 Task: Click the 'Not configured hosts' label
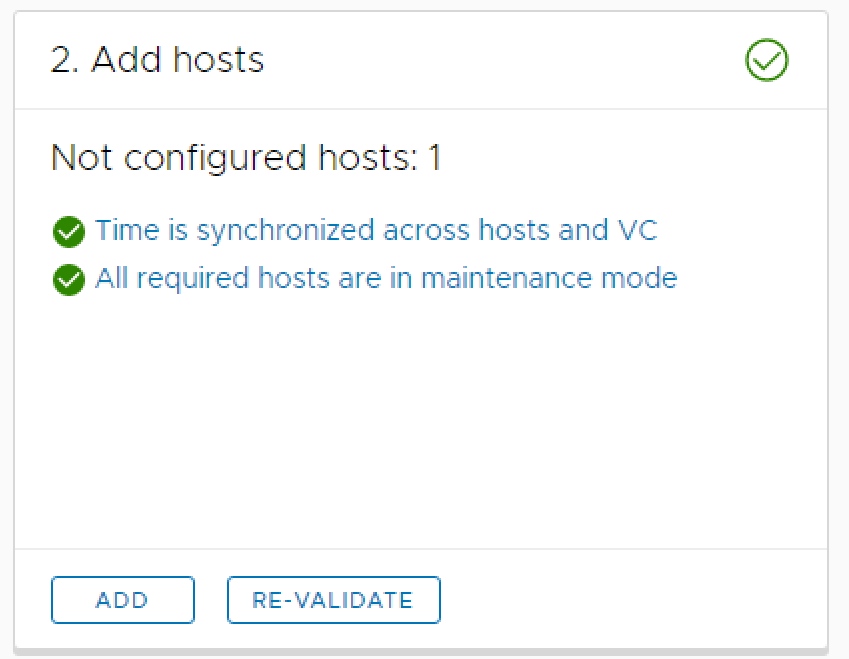pyautogui.click(x=230, y=158)
